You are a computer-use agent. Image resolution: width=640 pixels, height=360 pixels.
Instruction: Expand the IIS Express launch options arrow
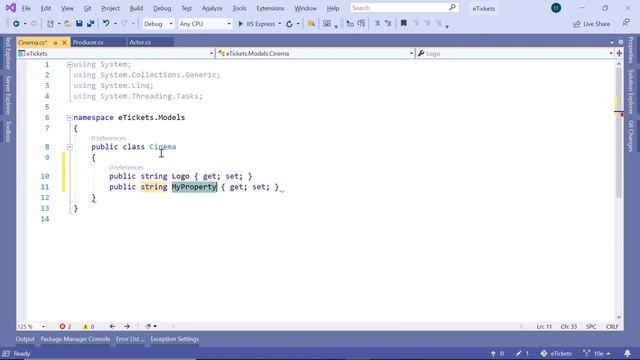[x=280, y=24]
